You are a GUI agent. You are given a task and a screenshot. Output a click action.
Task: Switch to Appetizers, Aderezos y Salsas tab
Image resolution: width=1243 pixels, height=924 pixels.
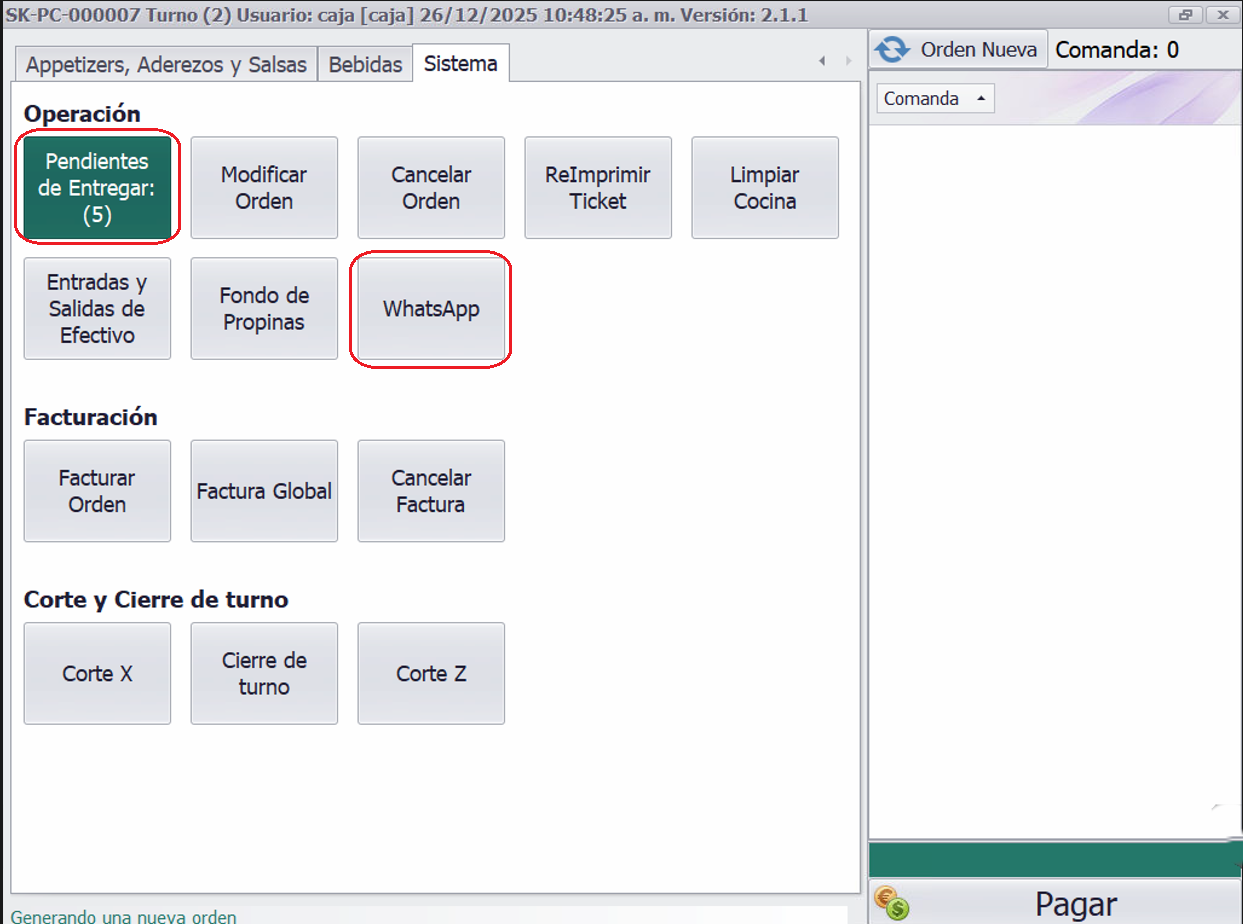click(x=166, y=64)
